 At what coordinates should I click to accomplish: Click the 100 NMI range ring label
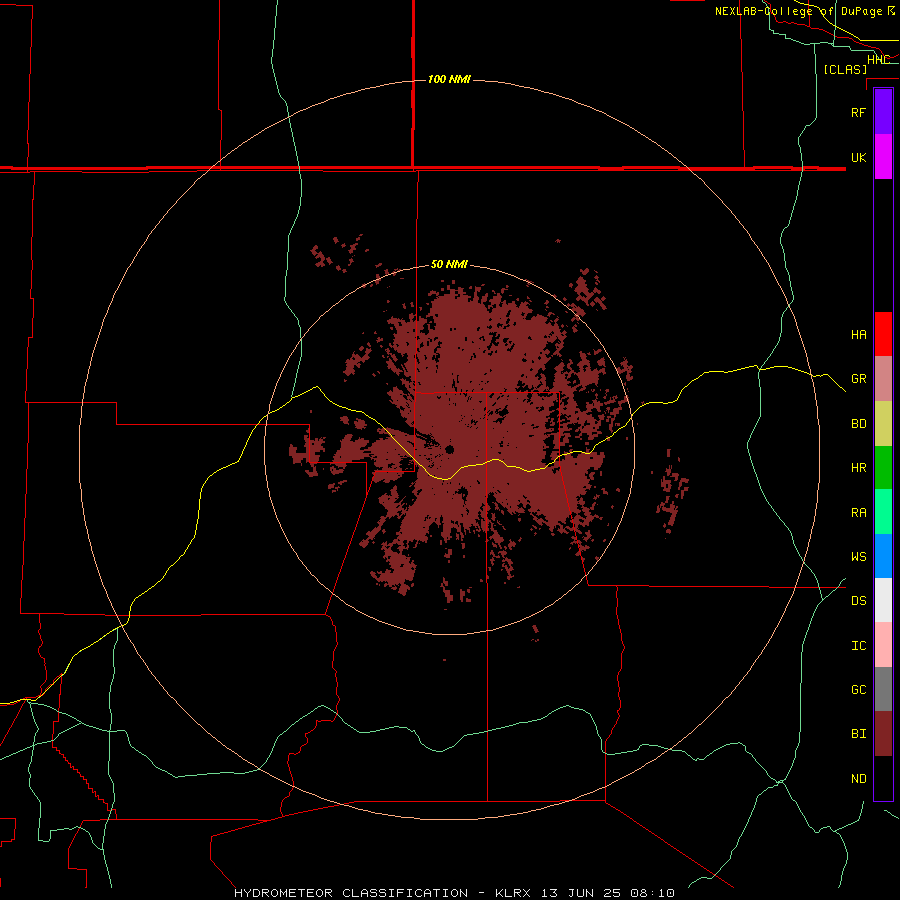(449, 79)
